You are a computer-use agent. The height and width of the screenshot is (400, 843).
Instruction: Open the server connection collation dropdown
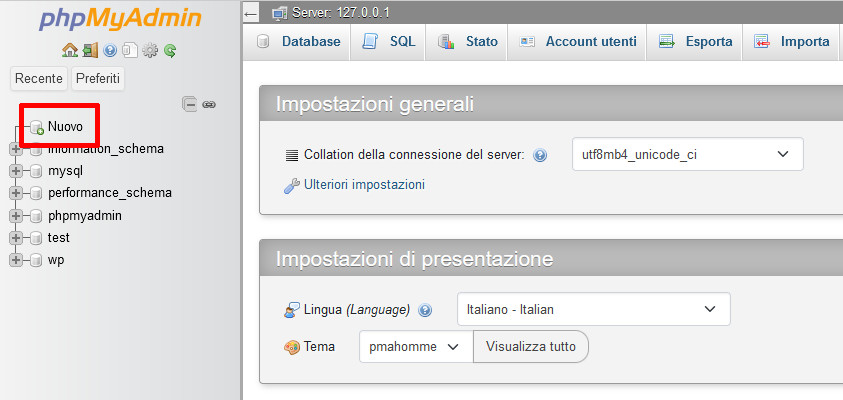tap(688, 154)
